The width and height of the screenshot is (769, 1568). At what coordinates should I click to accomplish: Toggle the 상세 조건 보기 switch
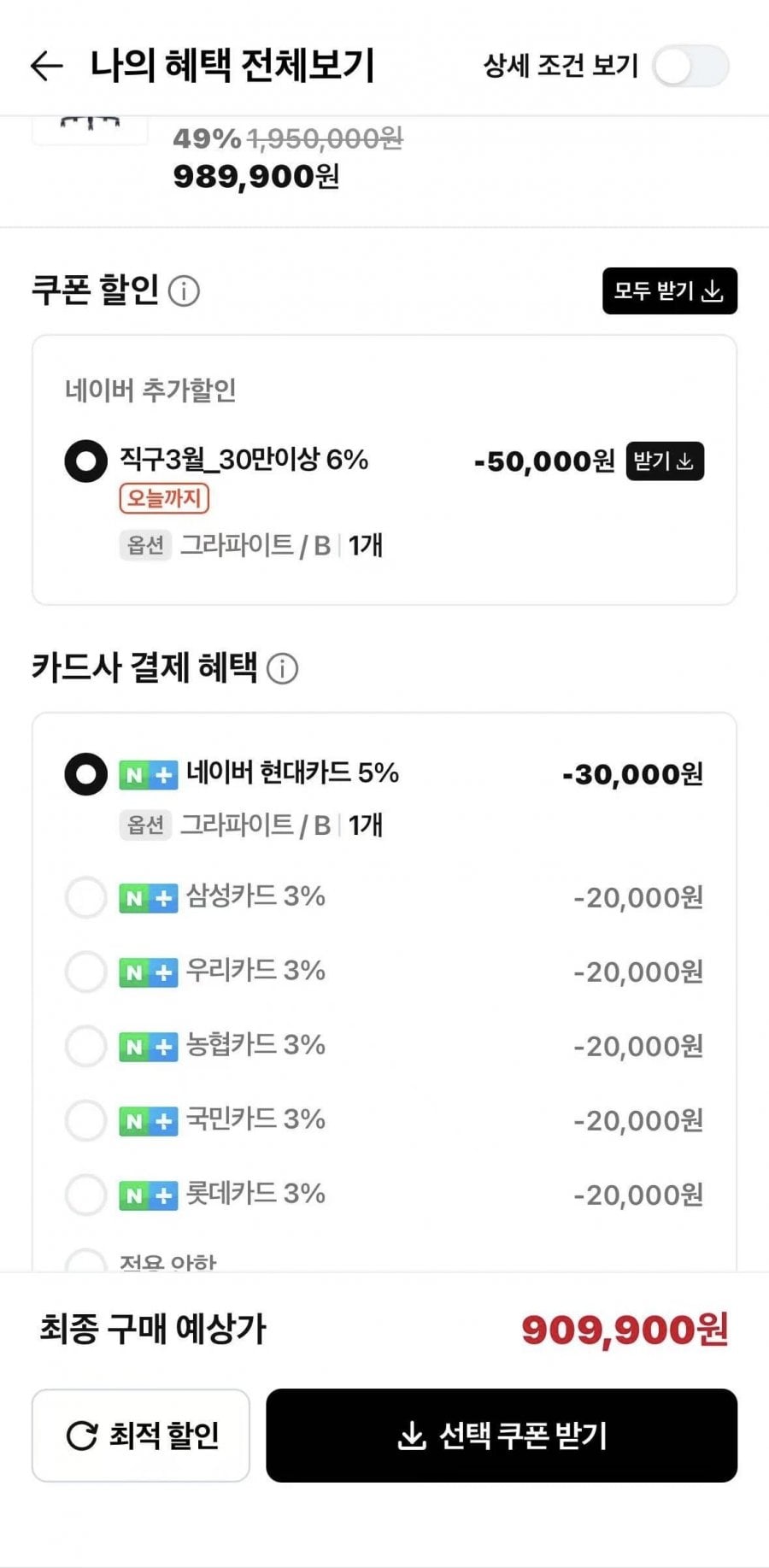click(690, 67)
